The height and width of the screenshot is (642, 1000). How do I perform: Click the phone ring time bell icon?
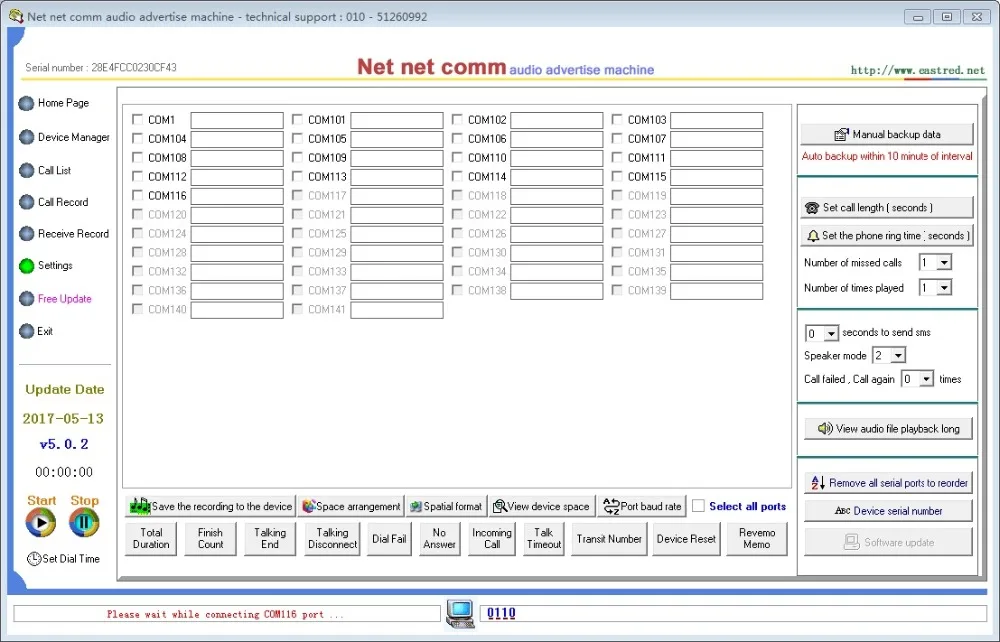[812, 236]
